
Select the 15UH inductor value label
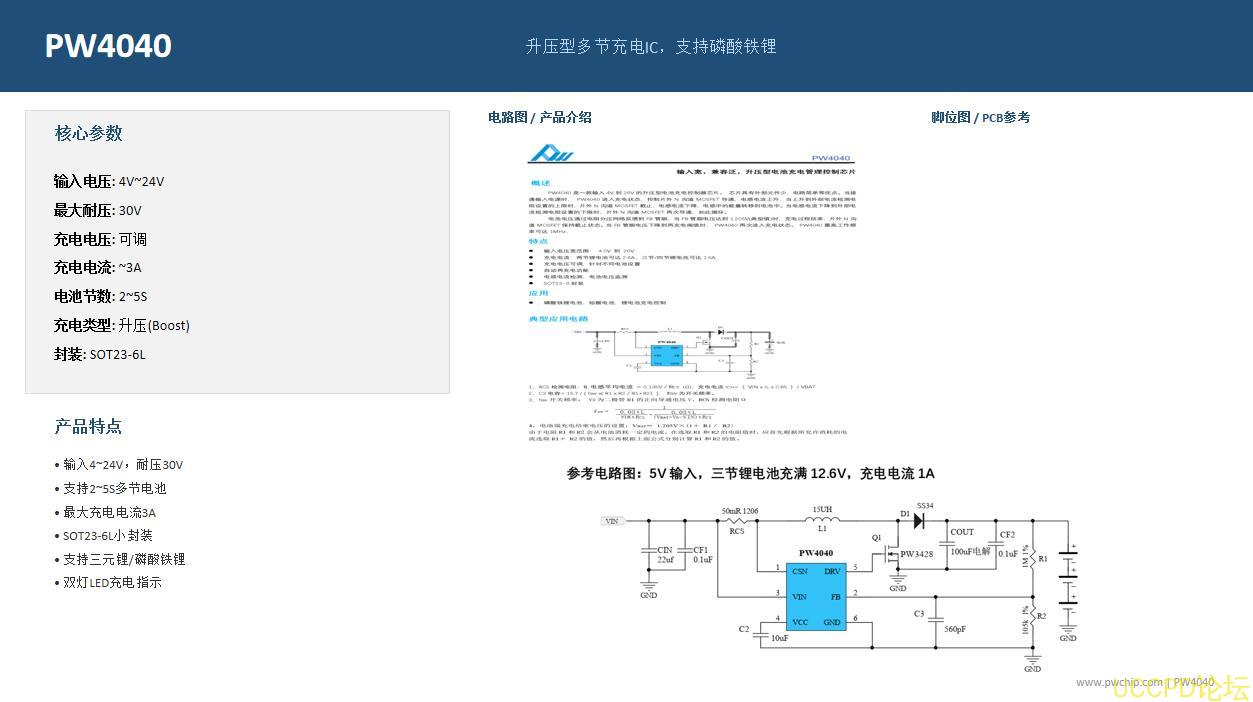coord(823,508)
